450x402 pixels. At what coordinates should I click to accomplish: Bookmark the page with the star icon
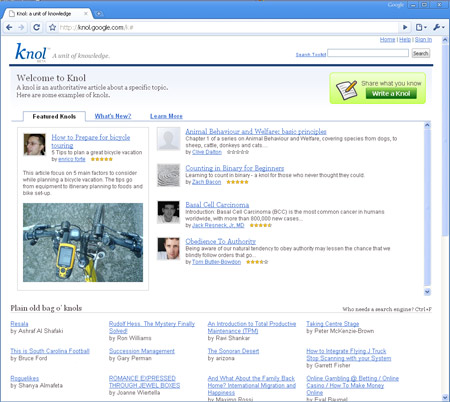click(52, 27)
